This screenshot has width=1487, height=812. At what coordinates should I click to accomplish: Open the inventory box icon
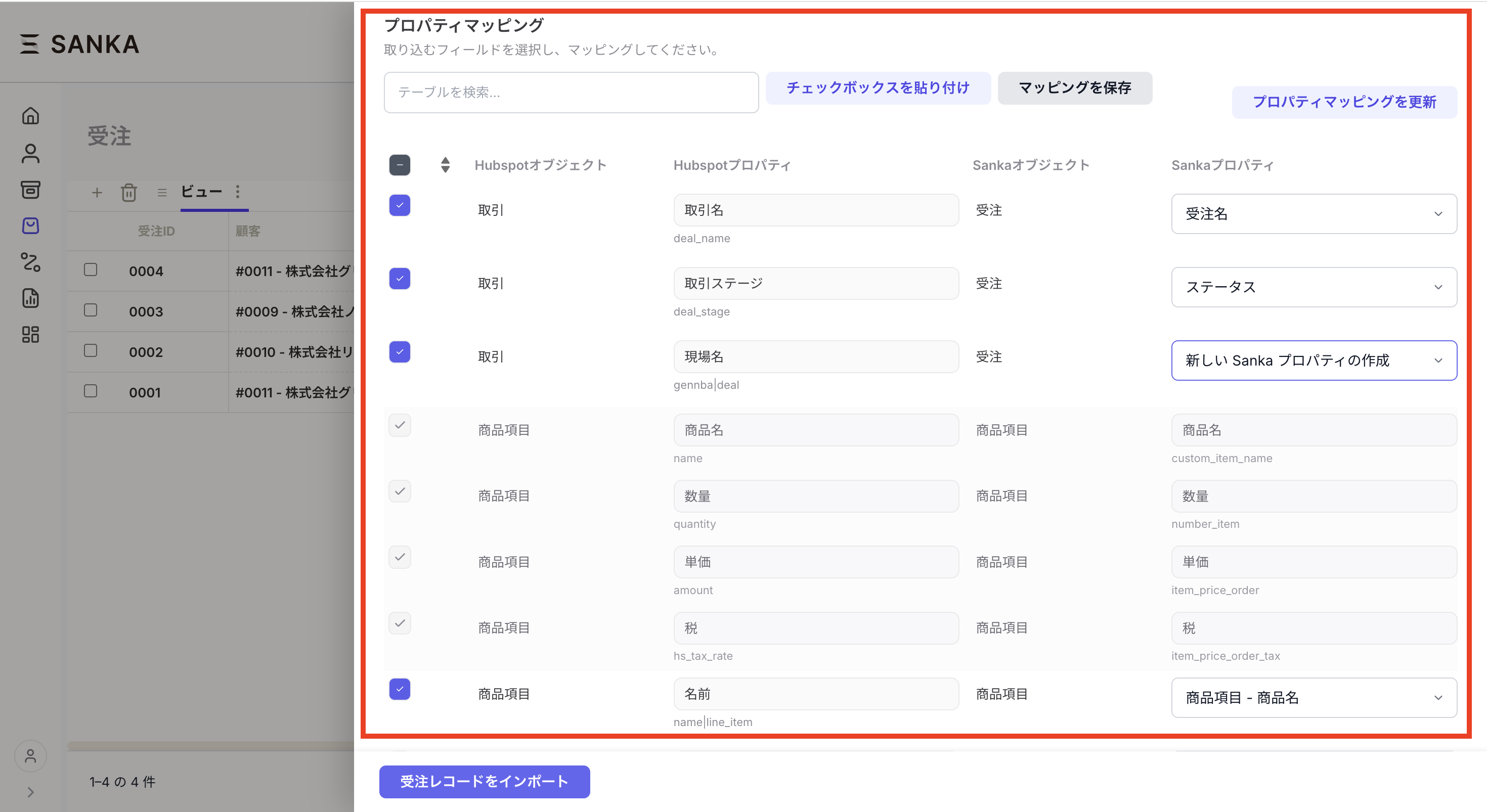[30, 189]
